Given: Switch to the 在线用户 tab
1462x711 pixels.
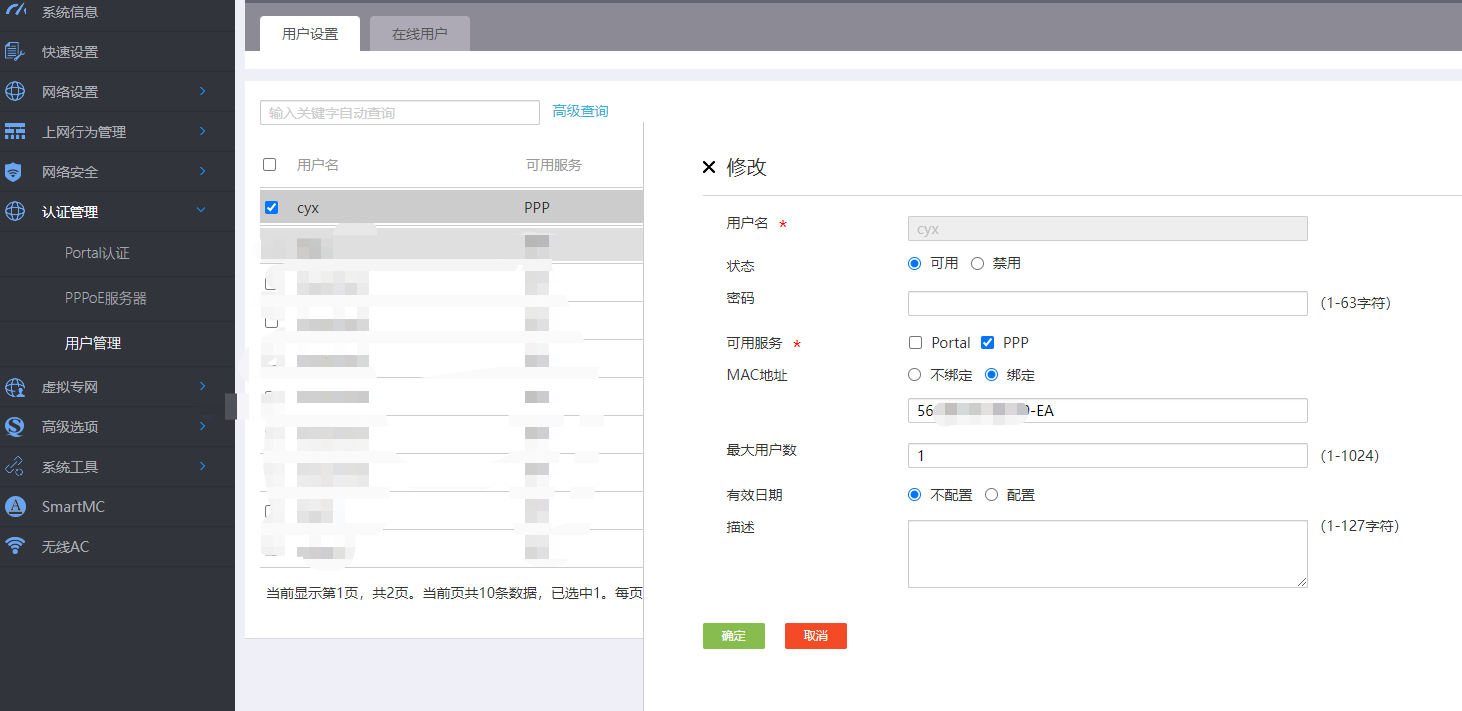Looking at the screenshot, I should pyautogui.click(x=419, y=34).
